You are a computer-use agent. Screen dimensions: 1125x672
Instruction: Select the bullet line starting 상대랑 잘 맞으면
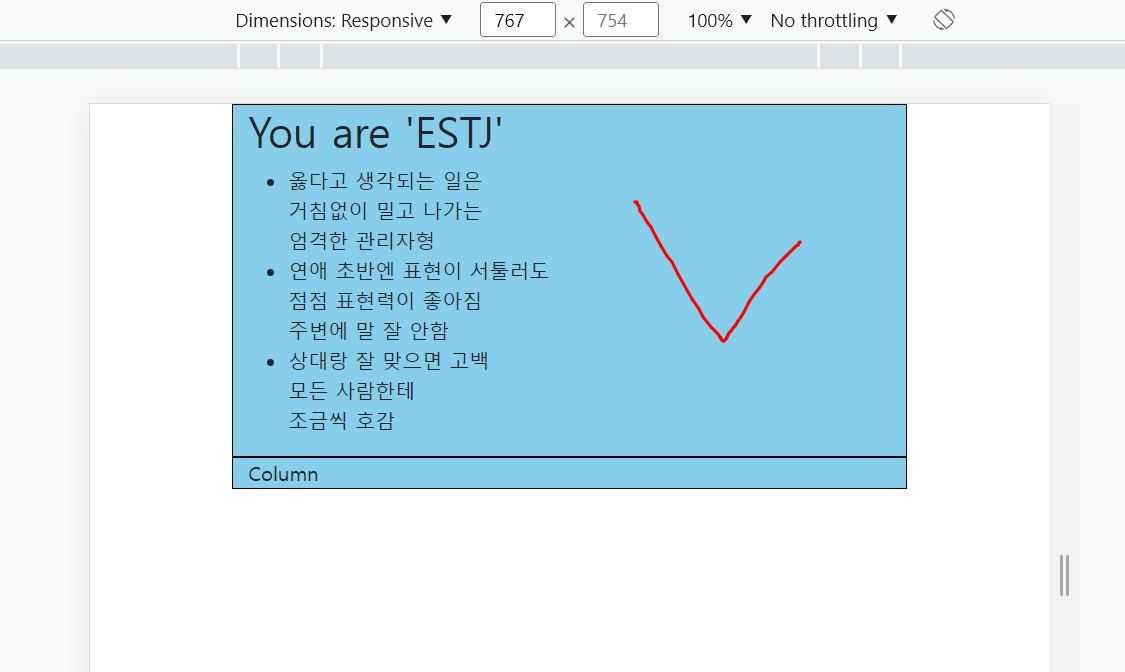[x=389, y=361]
